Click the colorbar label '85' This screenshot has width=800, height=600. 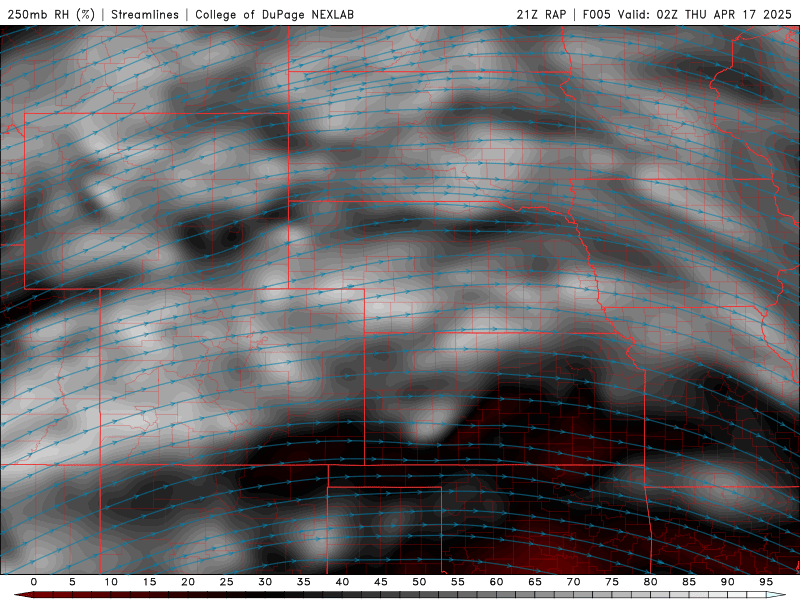tap(689, 582)
